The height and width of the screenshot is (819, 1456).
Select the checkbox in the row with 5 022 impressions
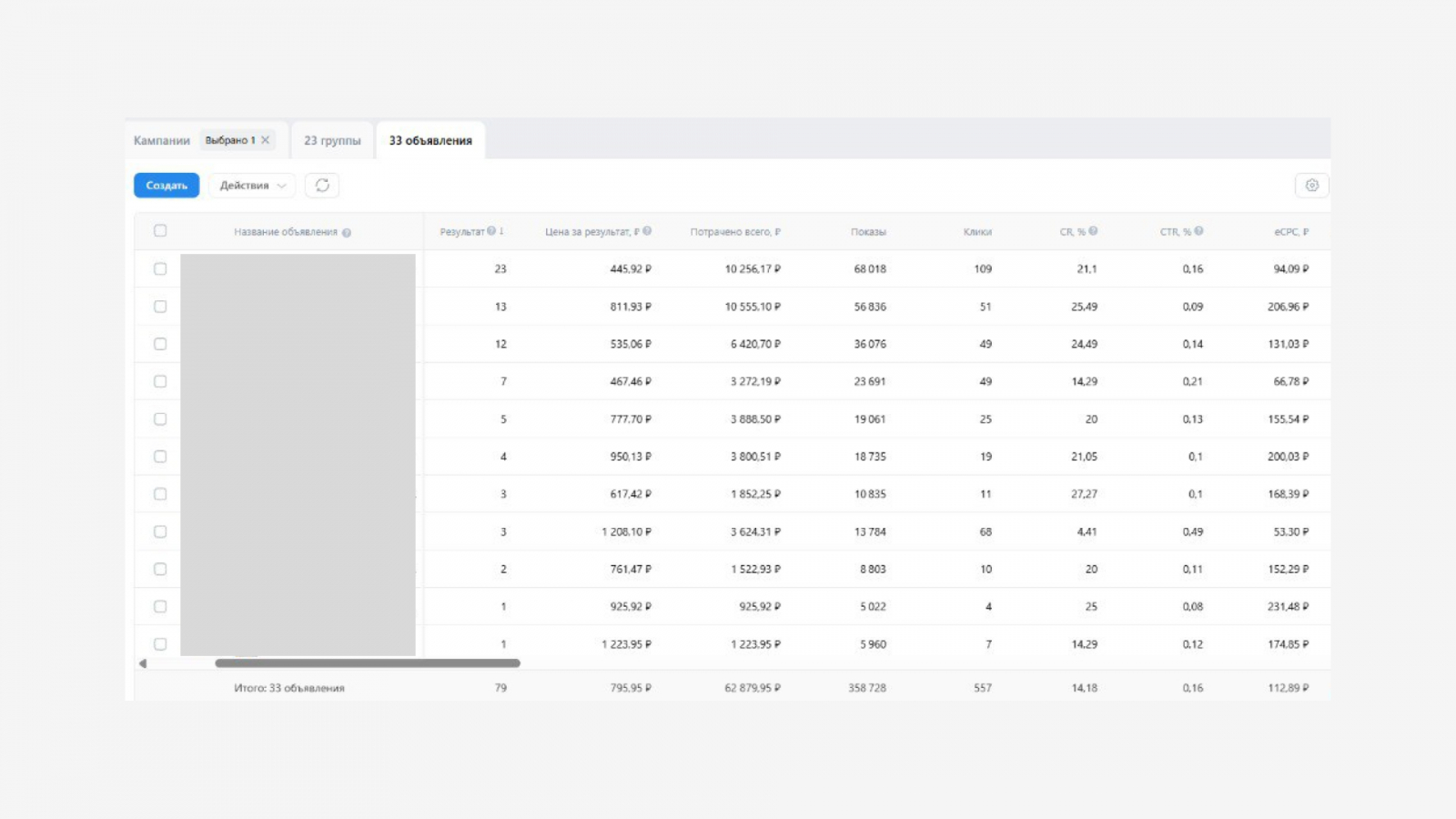(160, 607)
